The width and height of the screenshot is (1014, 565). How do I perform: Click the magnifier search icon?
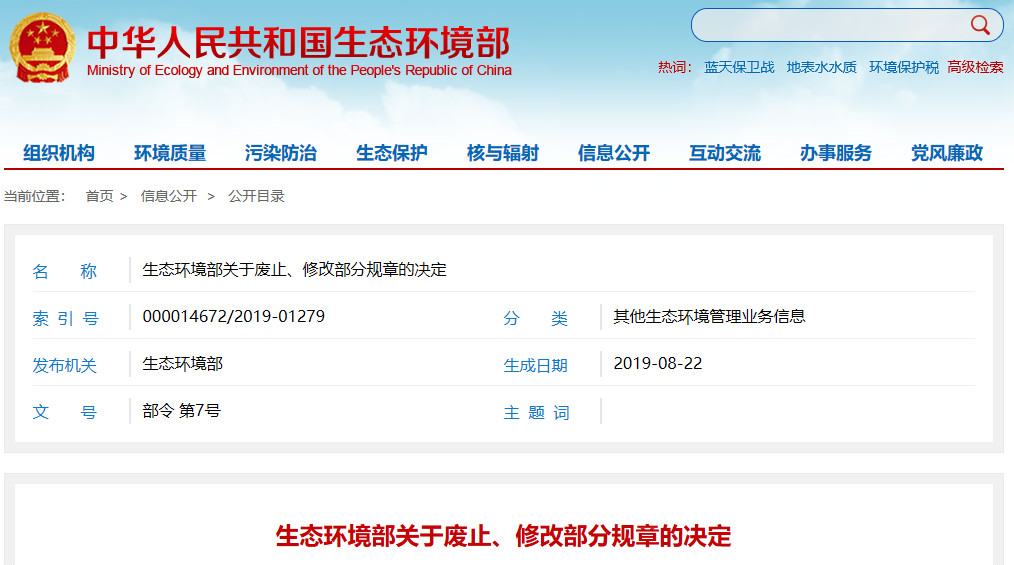980,25
